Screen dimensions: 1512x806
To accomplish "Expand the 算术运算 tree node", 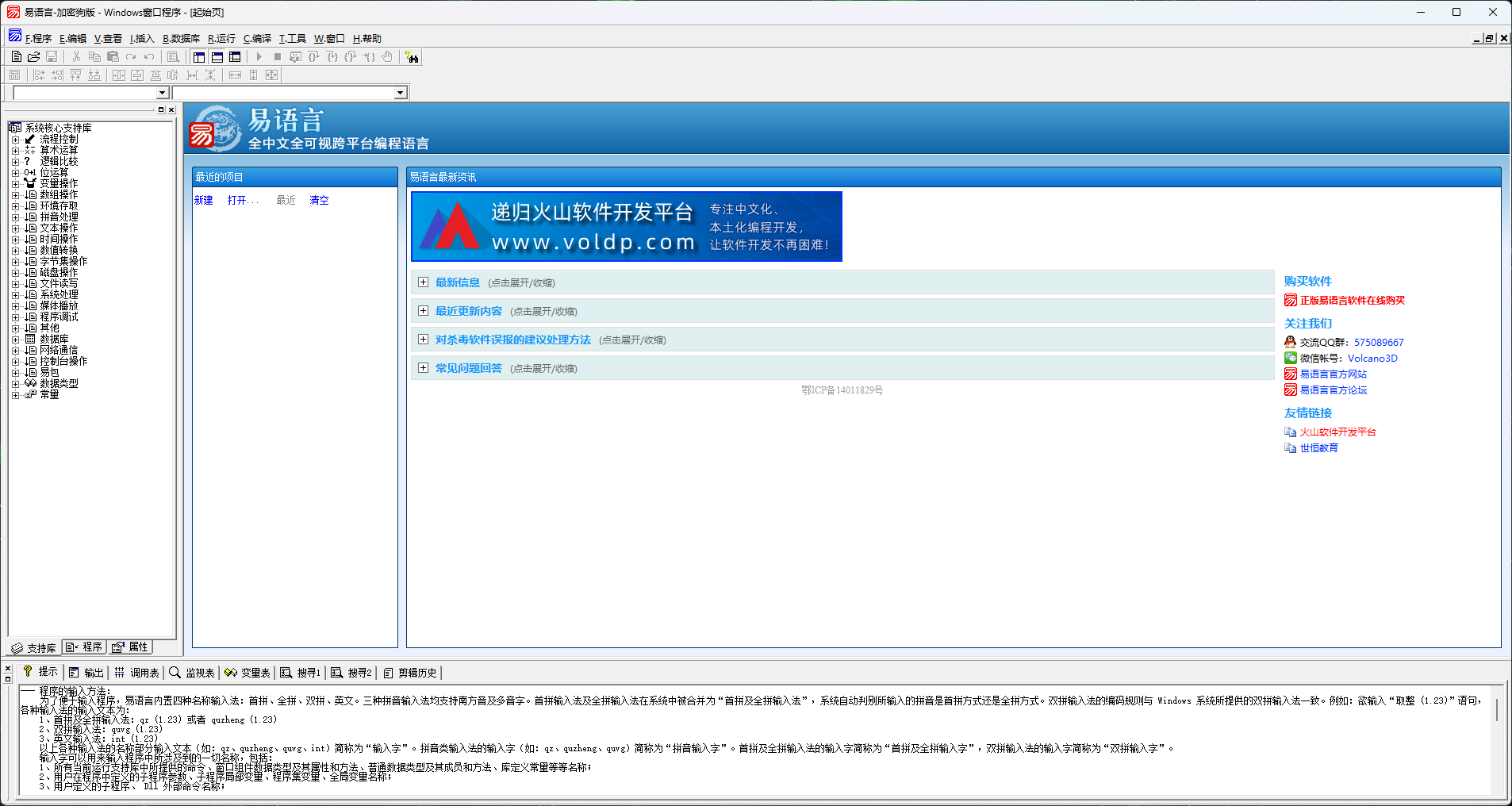I will click(x=15, y=151).
